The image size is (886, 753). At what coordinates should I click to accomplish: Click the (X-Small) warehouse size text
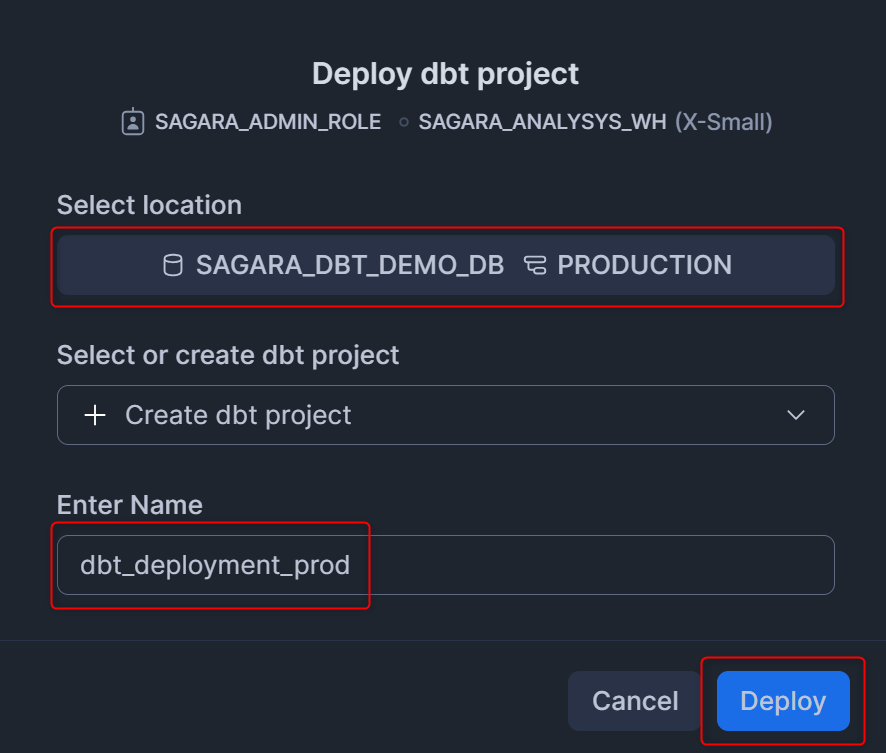(724, 122)
